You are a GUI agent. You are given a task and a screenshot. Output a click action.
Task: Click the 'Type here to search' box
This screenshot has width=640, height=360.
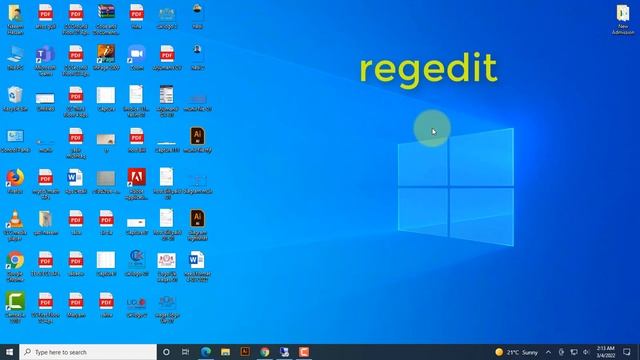[x=88, y=352]
